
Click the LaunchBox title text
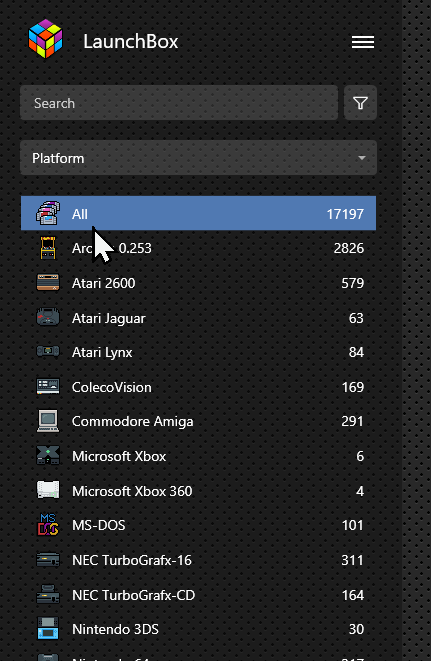131,41
